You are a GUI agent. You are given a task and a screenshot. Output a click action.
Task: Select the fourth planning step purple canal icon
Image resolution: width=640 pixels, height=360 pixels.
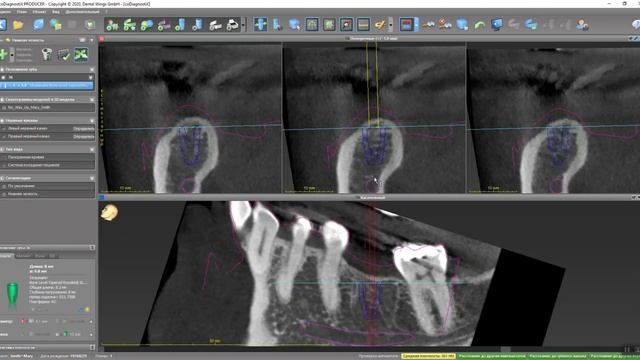(164, 25)
